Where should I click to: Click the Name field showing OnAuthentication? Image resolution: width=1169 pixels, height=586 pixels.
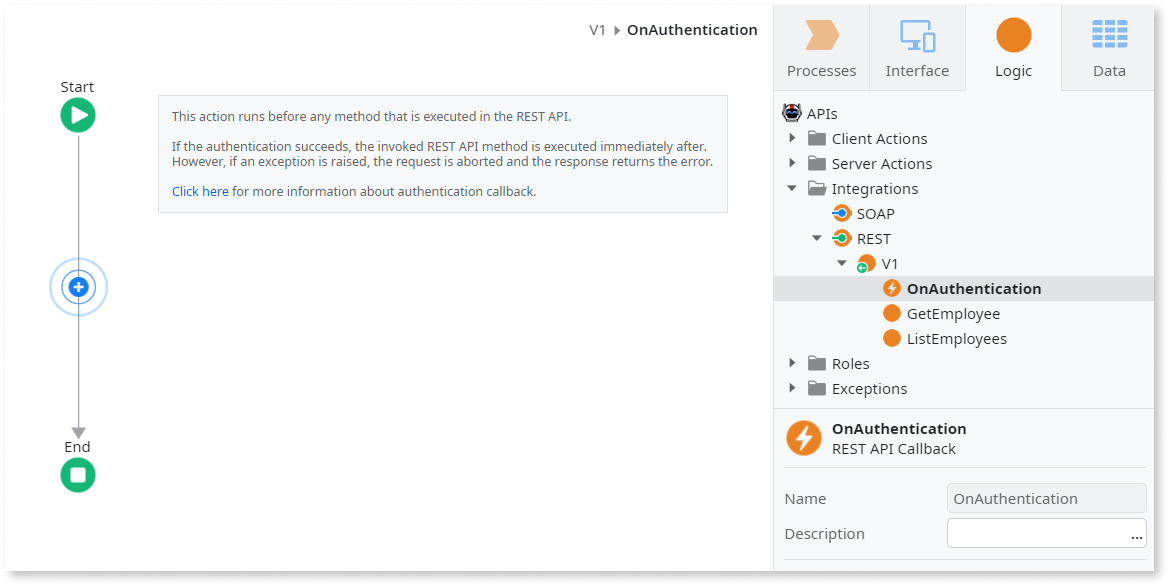[x=1046, y=498]
